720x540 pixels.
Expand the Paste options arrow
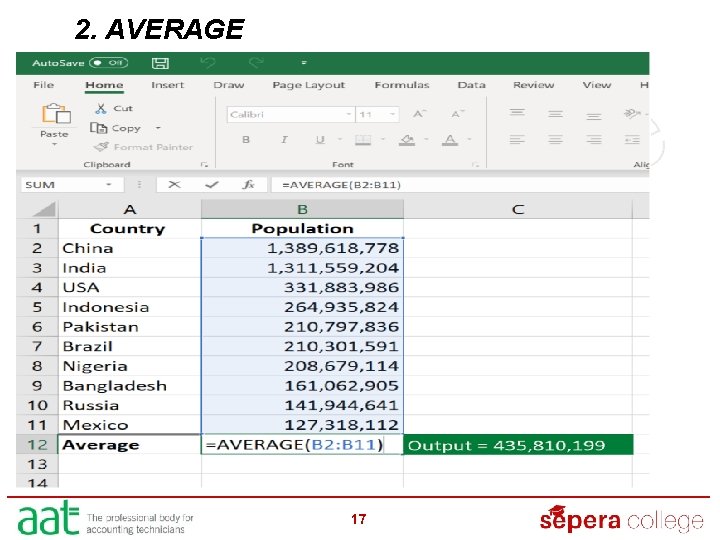point(55,144)
